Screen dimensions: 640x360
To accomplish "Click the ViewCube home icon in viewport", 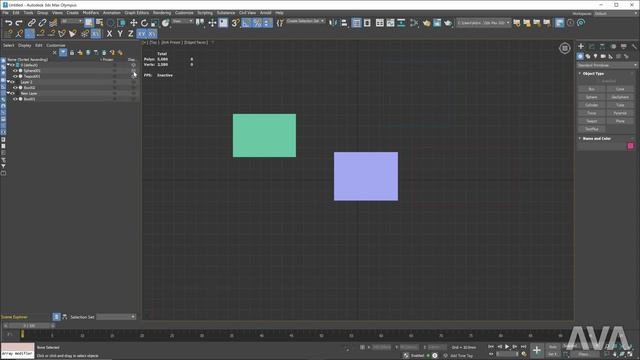I will click(x=564, y=49).
